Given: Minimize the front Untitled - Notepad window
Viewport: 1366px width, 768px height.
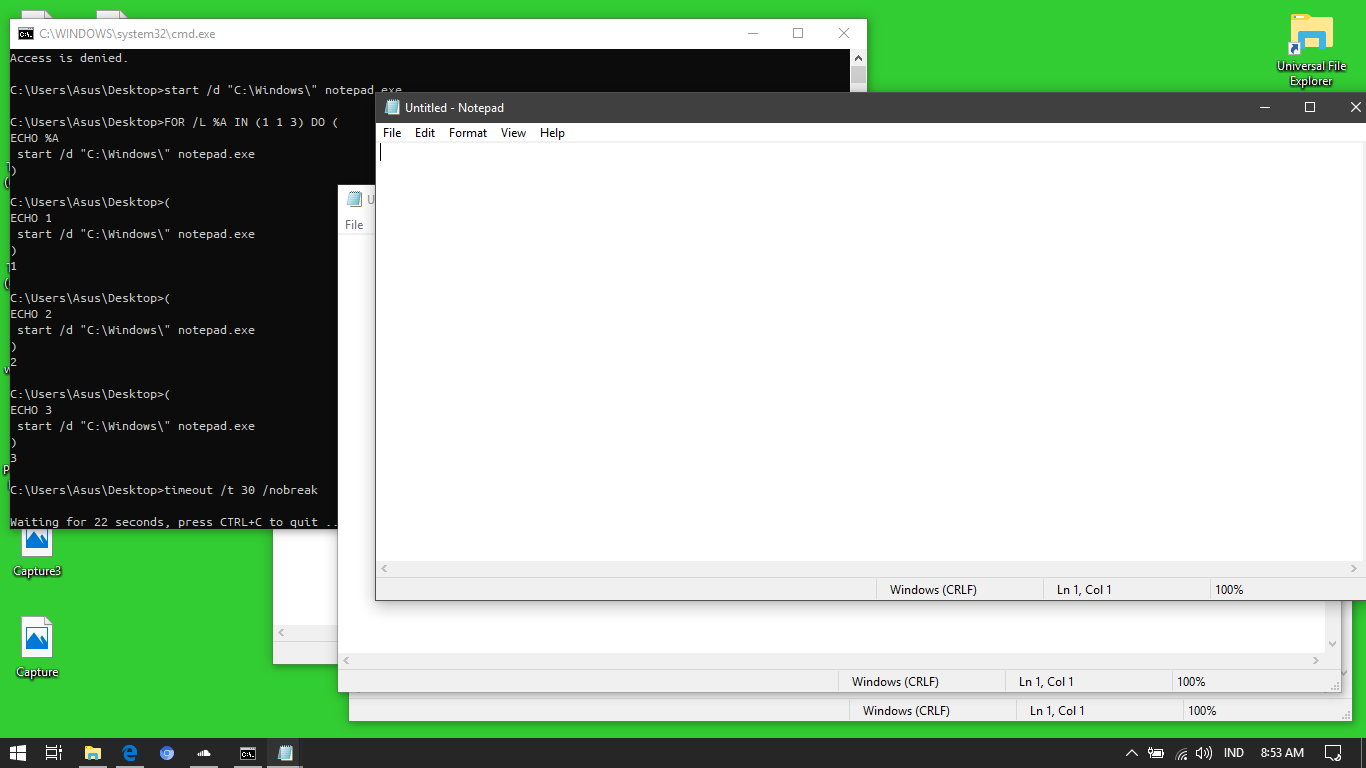Looking at the screenshot, I should [x=1264, y=107].
